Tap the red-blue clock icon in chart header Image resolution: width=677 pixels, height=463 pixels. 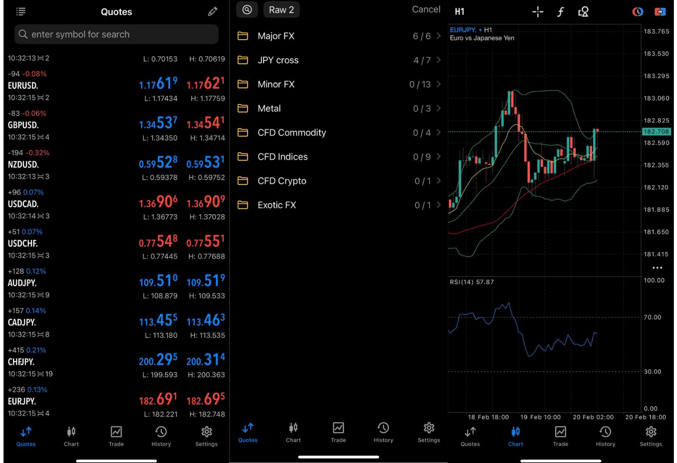click(x=638, y=12)
